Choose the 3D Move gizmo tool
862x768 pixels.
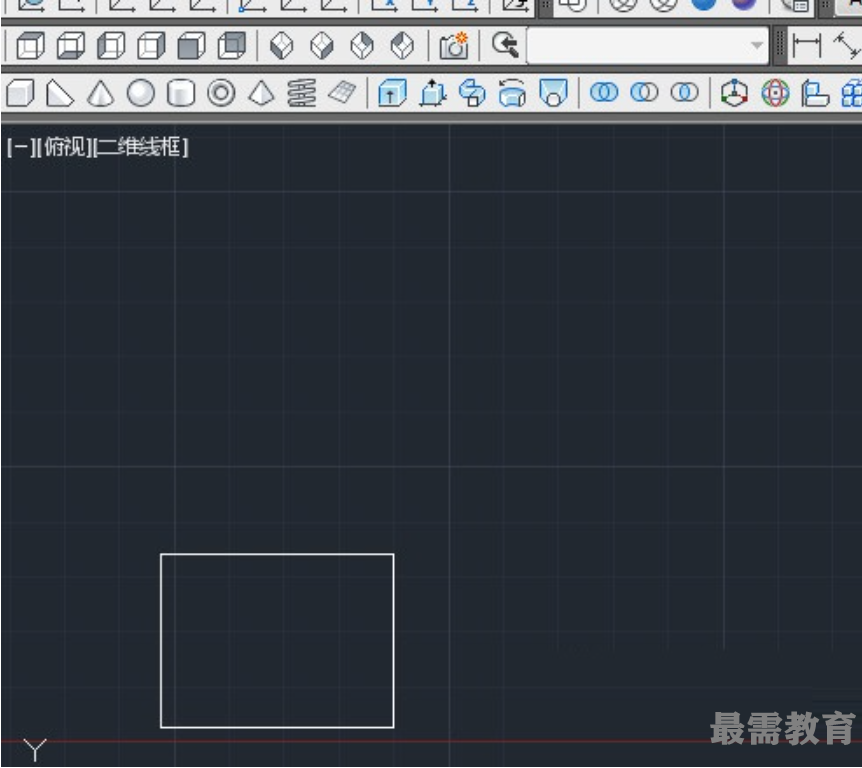735,93
